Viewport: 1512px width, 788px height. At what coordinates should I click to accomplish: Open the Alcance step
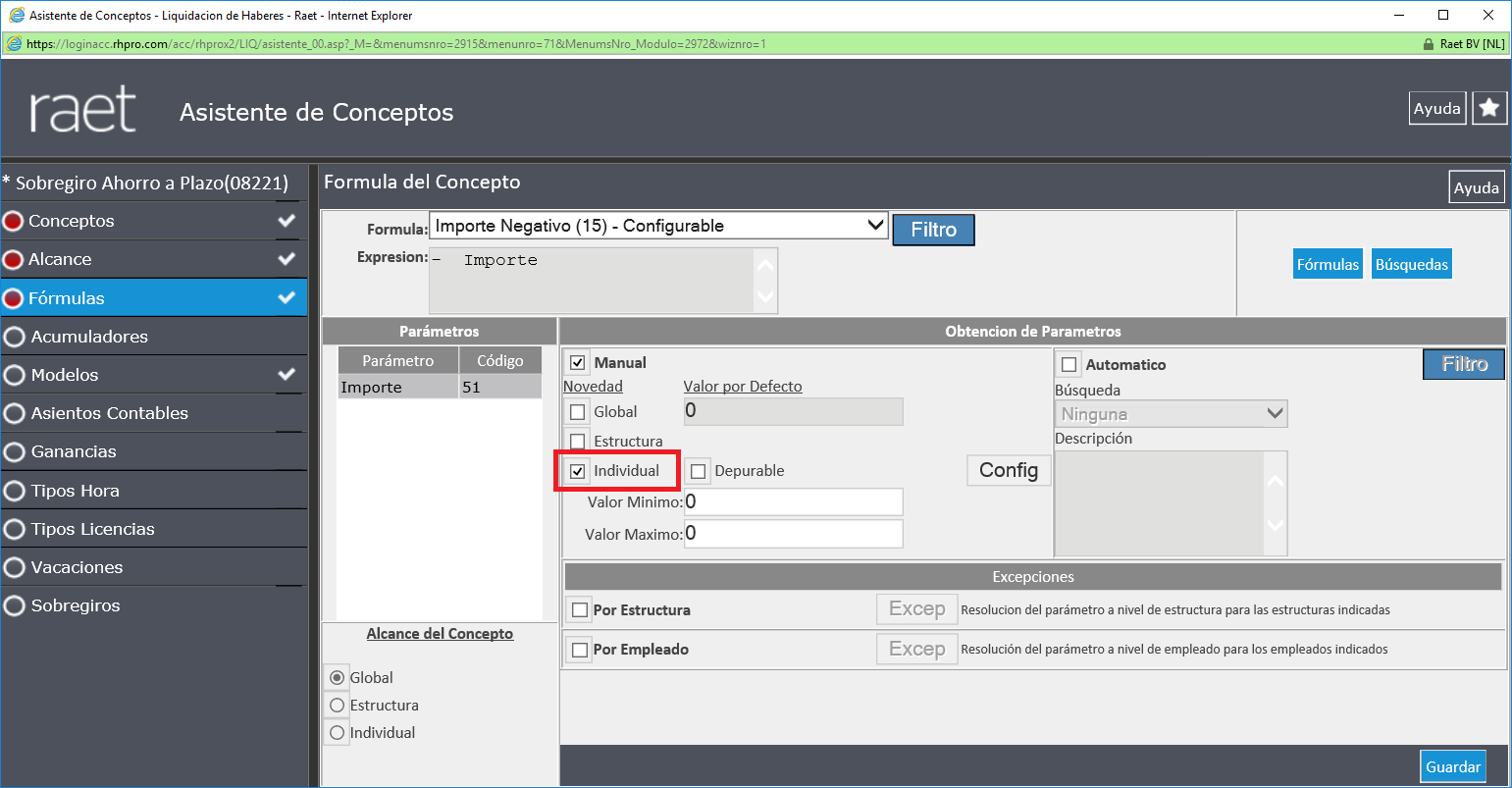[154, 260]
